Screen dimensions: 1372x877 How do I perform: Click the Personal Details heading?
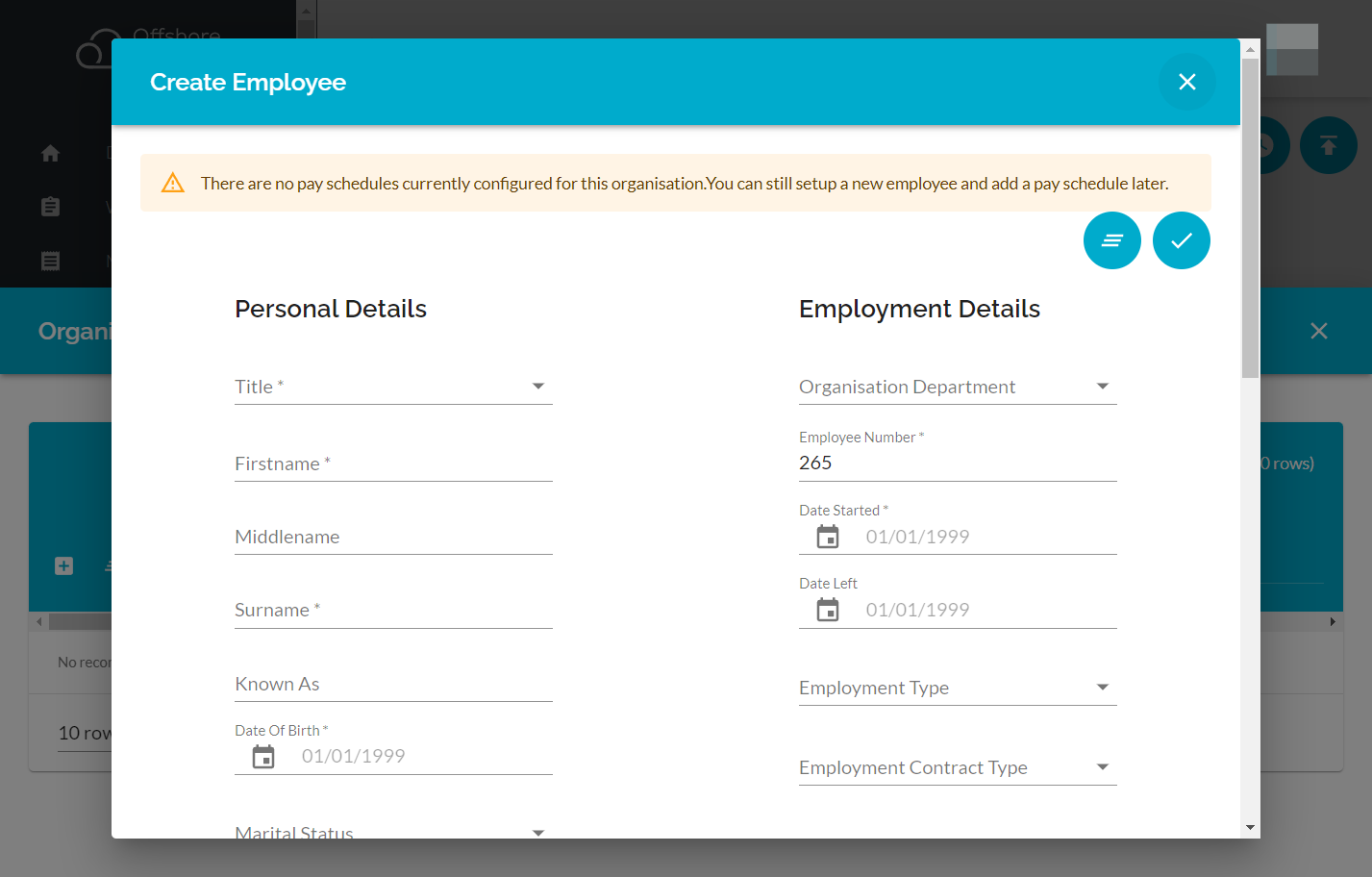(331, 309)
